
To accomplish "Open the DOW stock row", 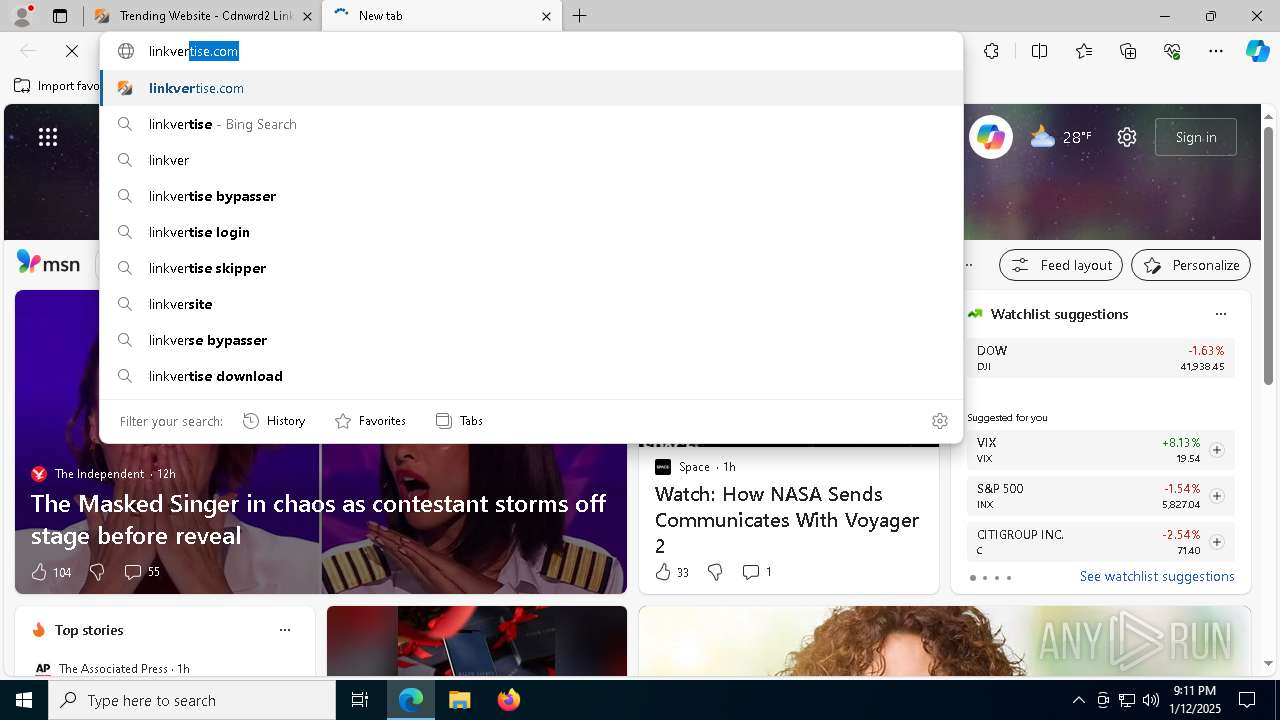I will point(1100,358).
